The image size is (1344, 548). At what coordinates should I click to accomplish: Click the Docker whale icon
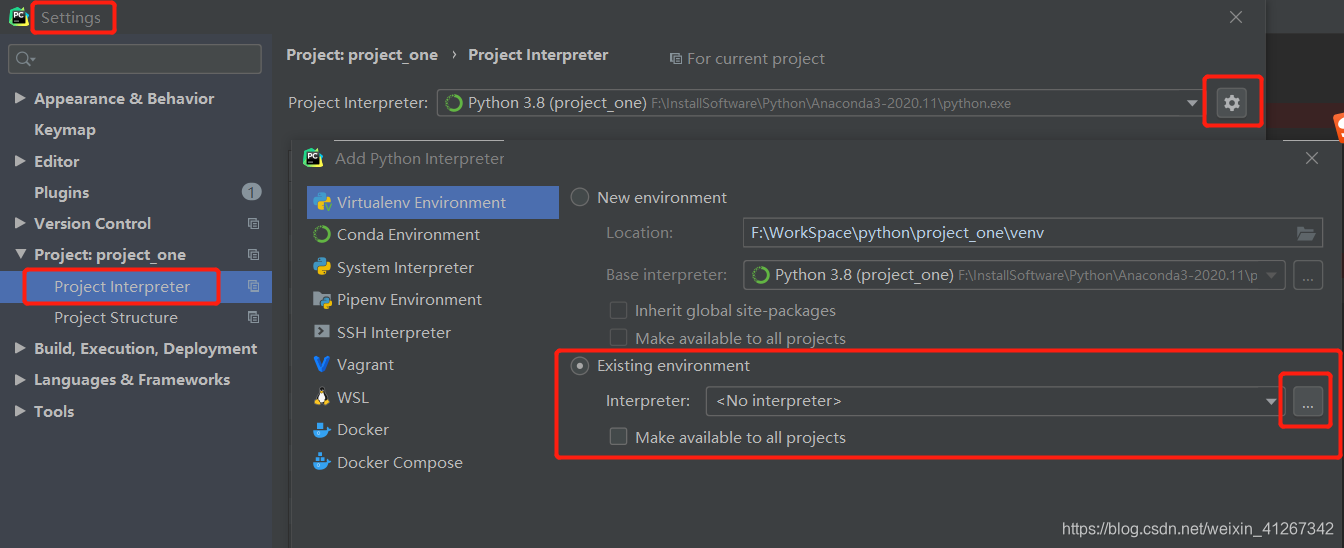click(x=322, y=429)
